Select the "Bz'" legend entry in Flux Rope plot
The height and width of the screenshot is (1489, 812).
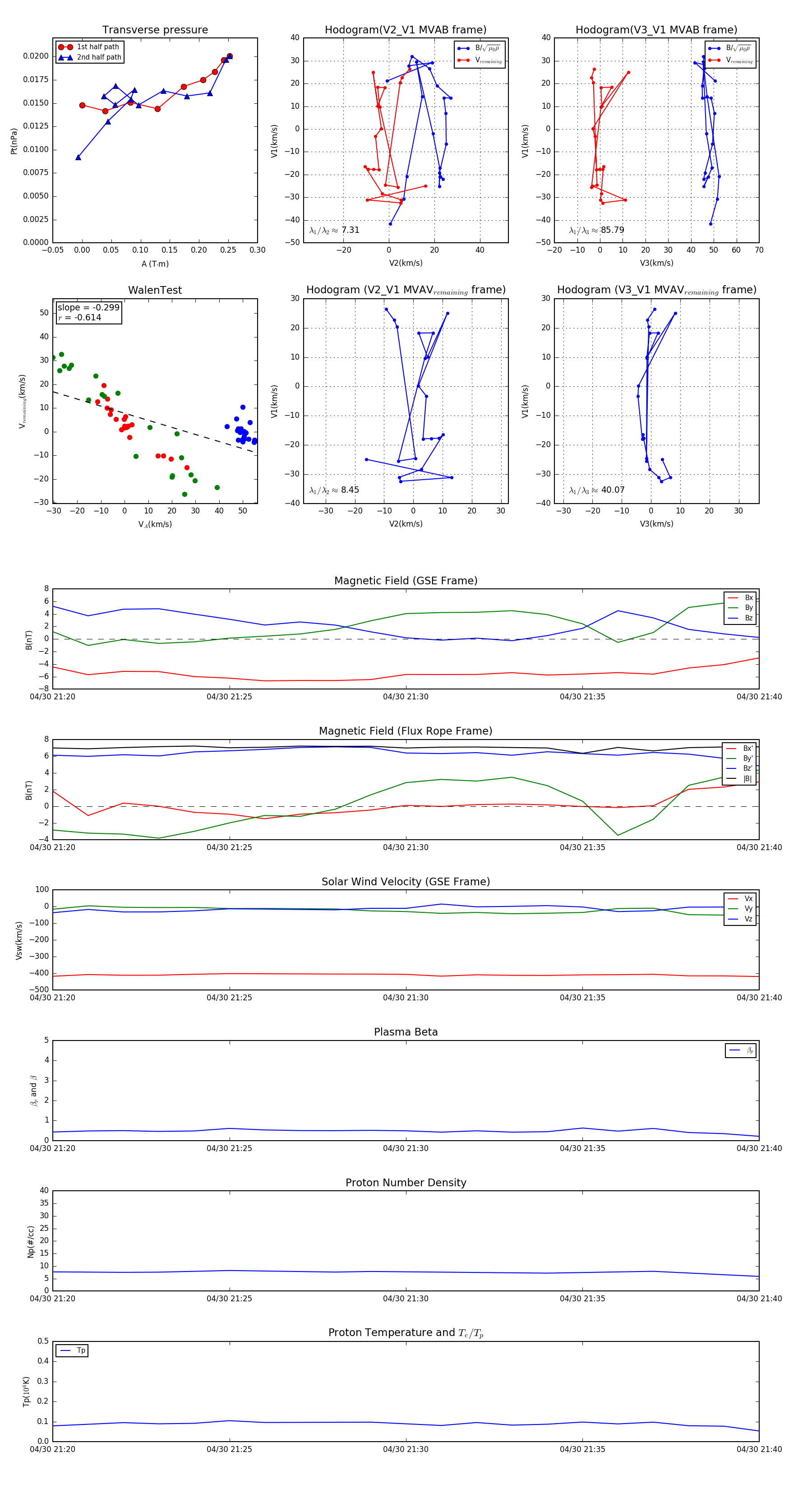(x=739, y=769)
